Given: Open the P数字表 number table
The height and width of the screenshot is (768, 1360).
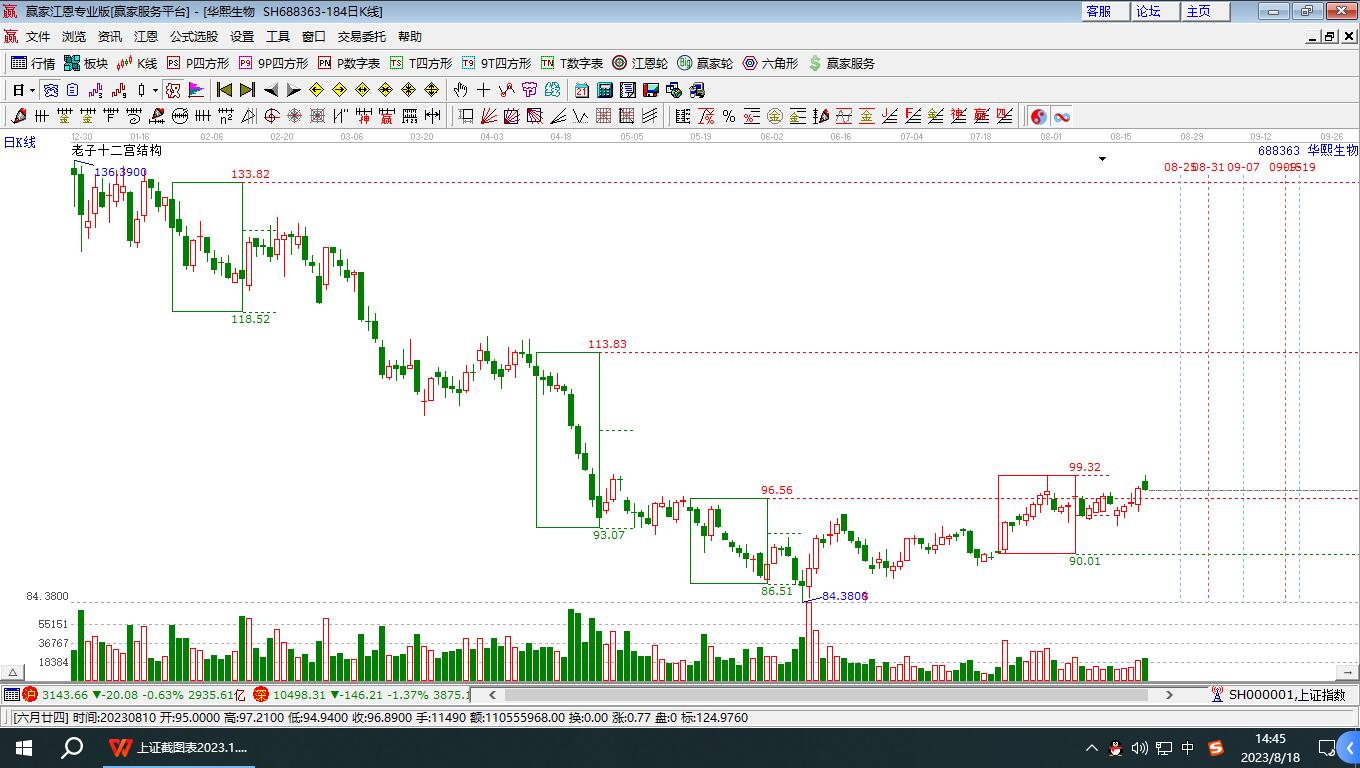Looking at the screenshot, I should coord(349,63).
